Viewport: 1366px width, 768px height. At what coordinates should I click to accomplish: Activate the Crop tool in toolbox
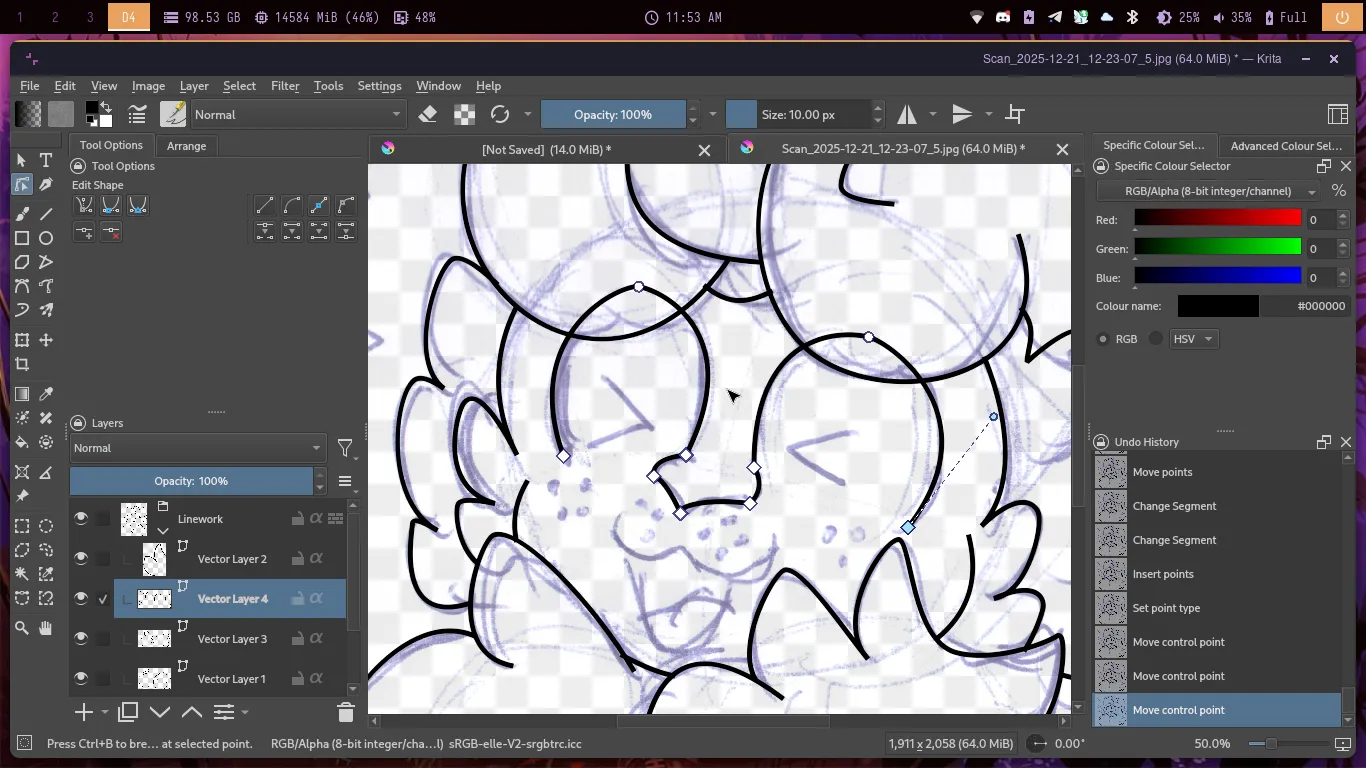point(22,365)
